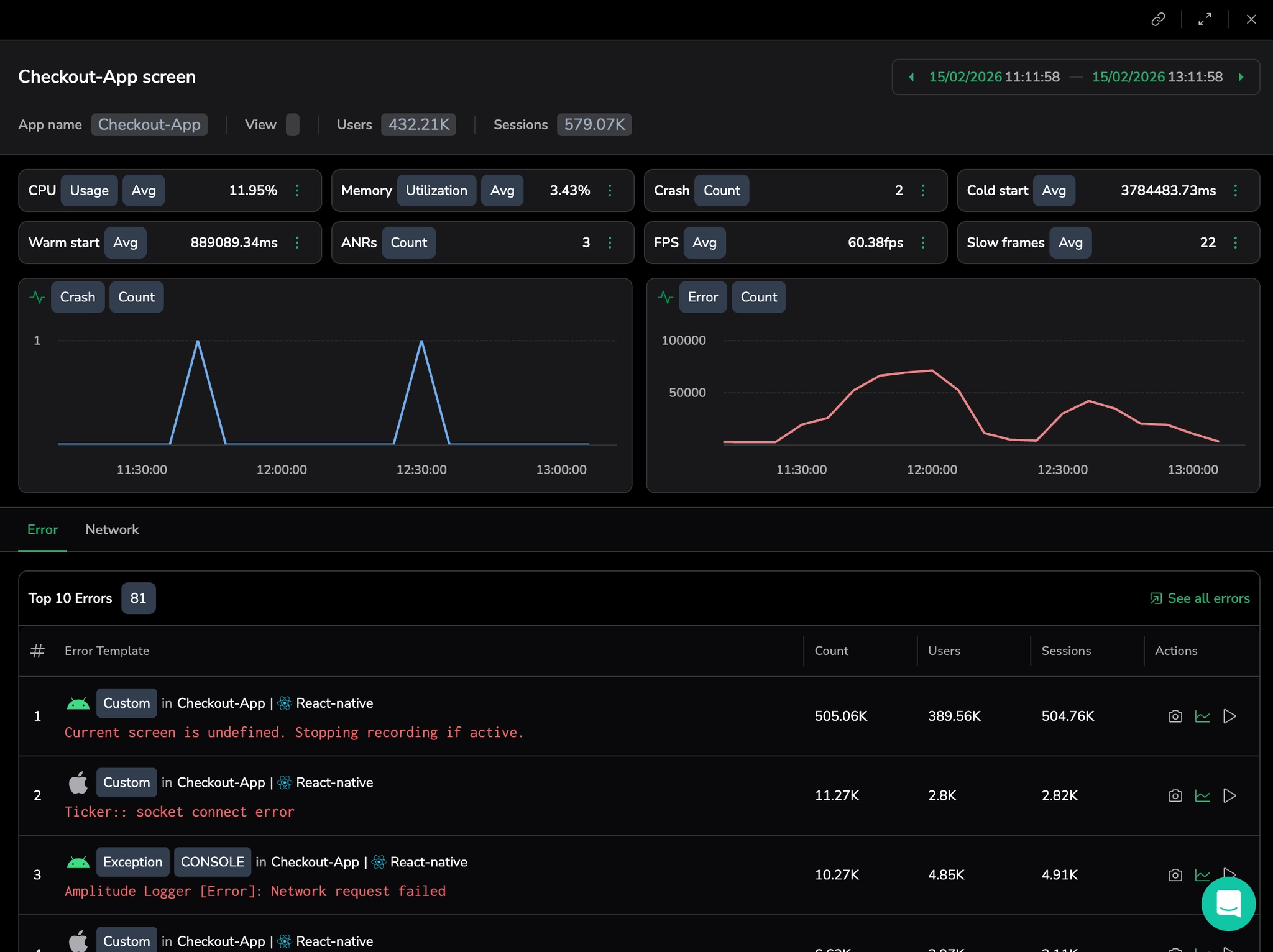1273x952 pixels.
Task: Go to previous time range arrow
Action: [911, 77]
